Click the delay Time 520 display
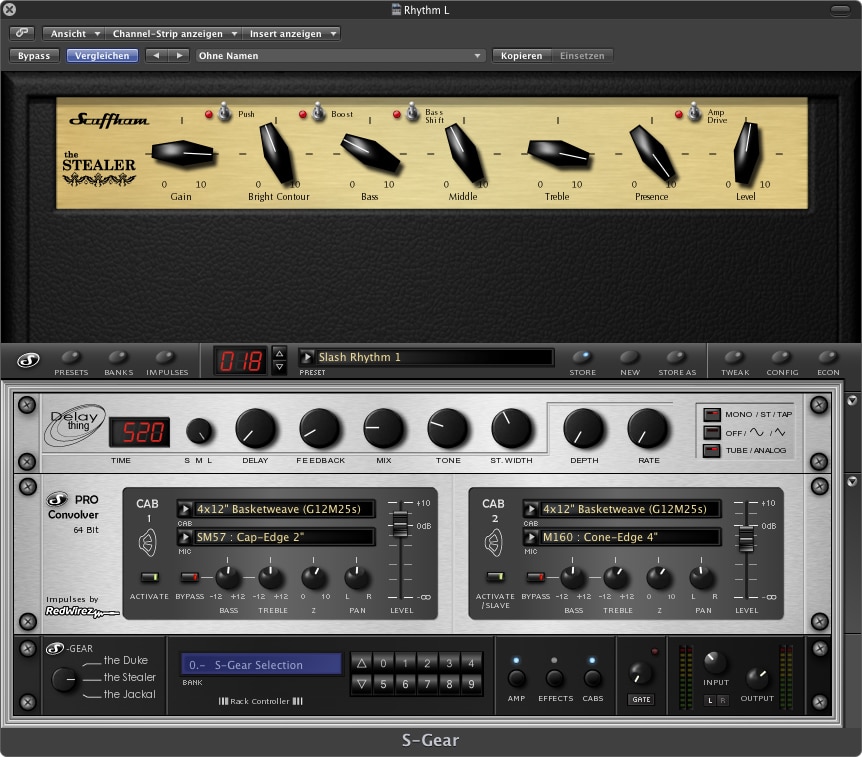 pyautogui.click(x=140, y=432)
